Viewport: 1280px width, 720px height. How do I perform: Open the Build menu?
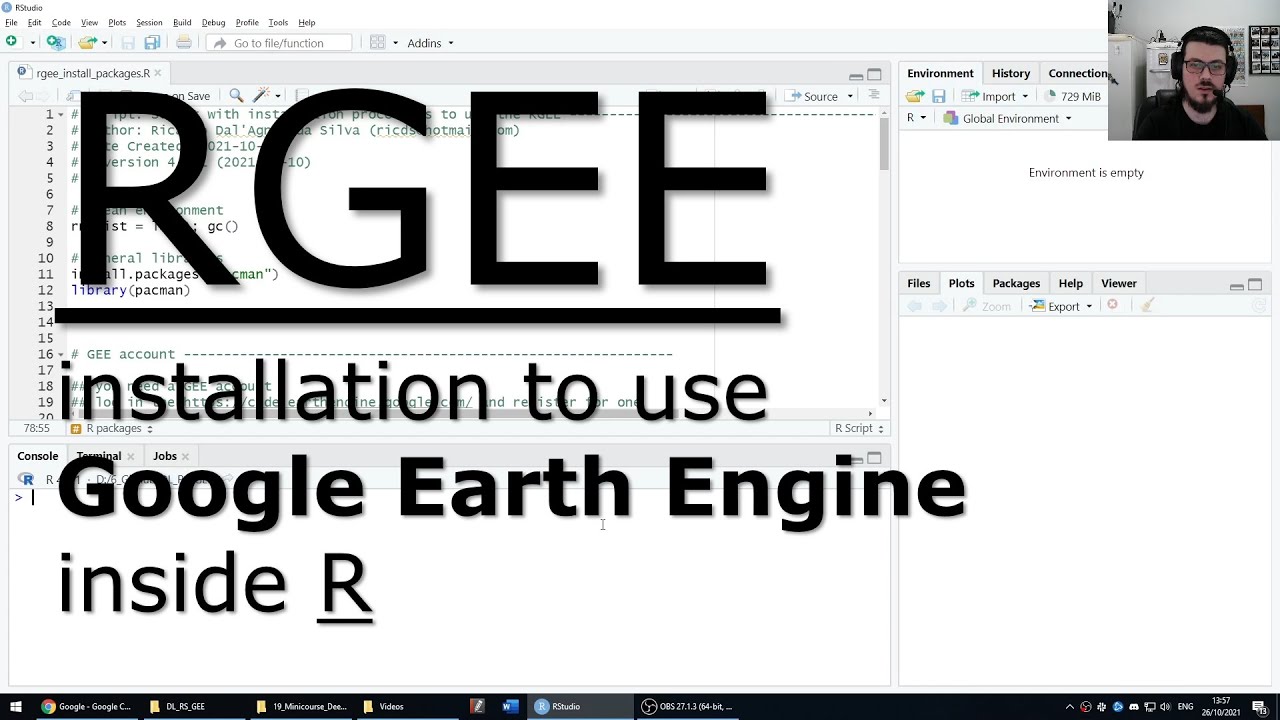pyautogui.click(x=182, y=22)
